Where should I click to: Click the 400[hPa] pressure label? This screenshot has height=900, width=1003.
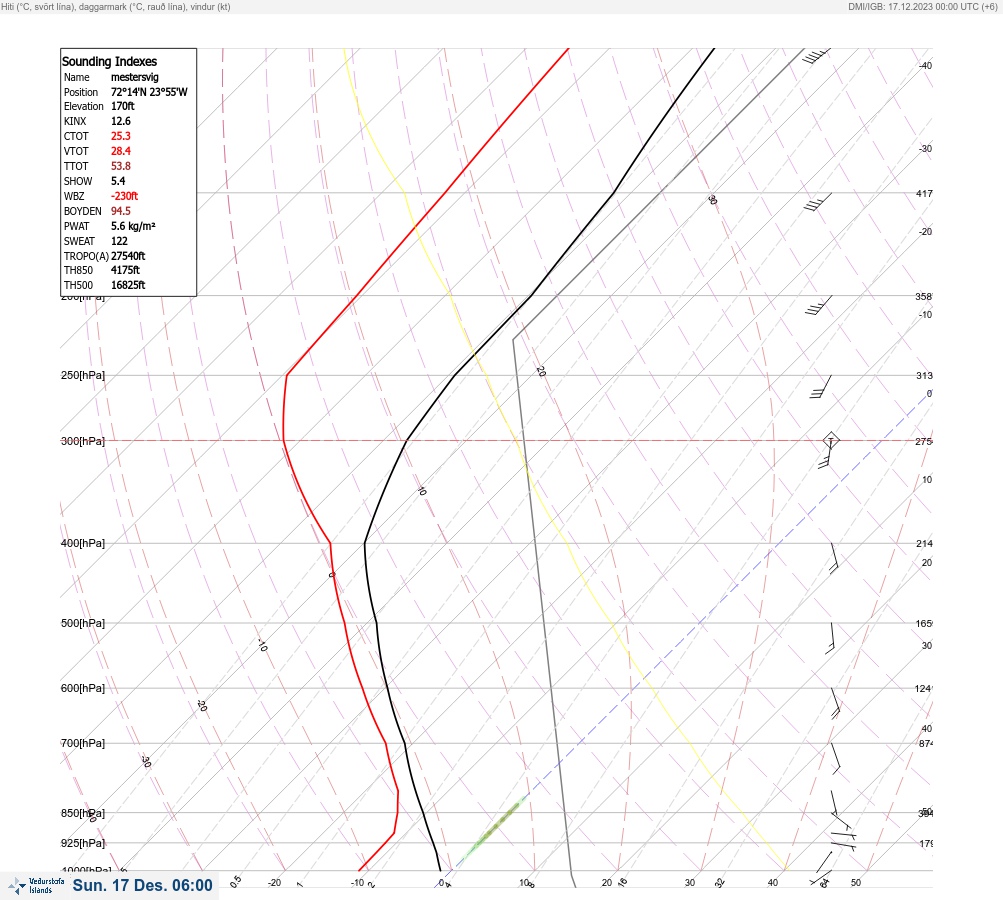[83, 543]
